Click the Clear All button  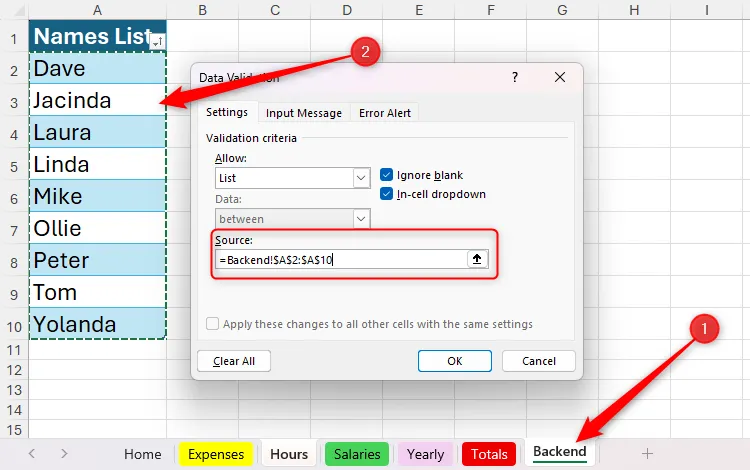(234, 361)
